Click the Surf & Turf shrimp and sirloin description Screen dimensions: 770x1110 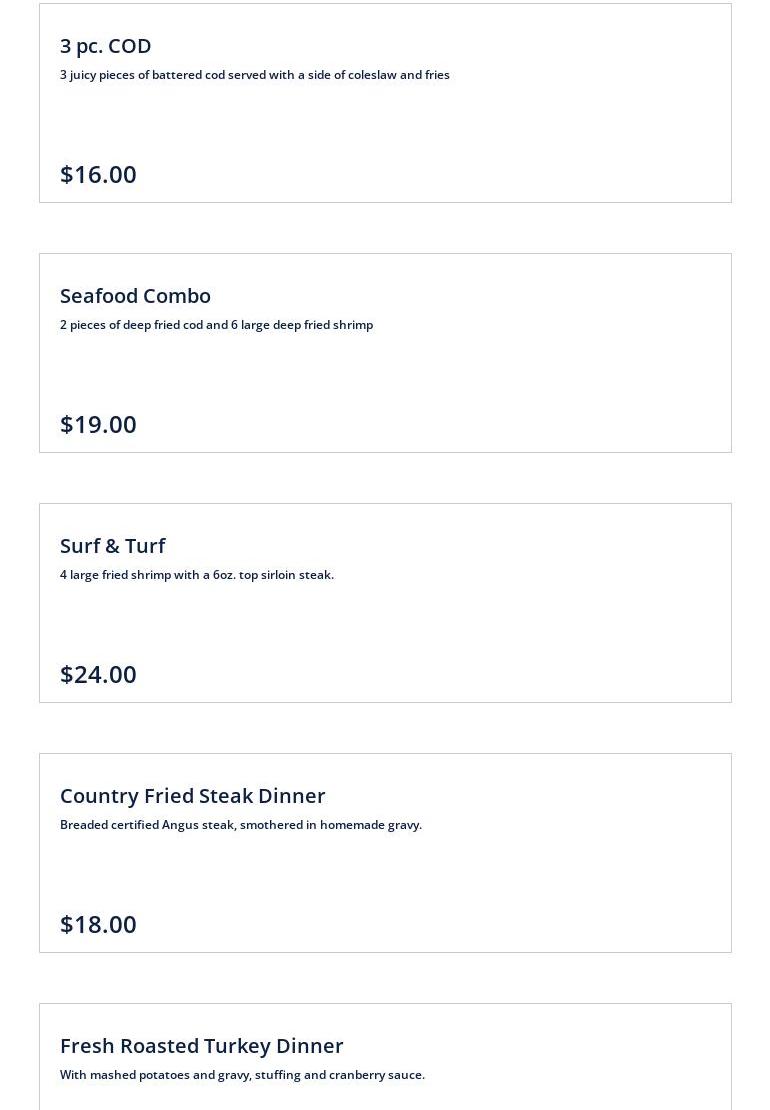tap(196, 575)
